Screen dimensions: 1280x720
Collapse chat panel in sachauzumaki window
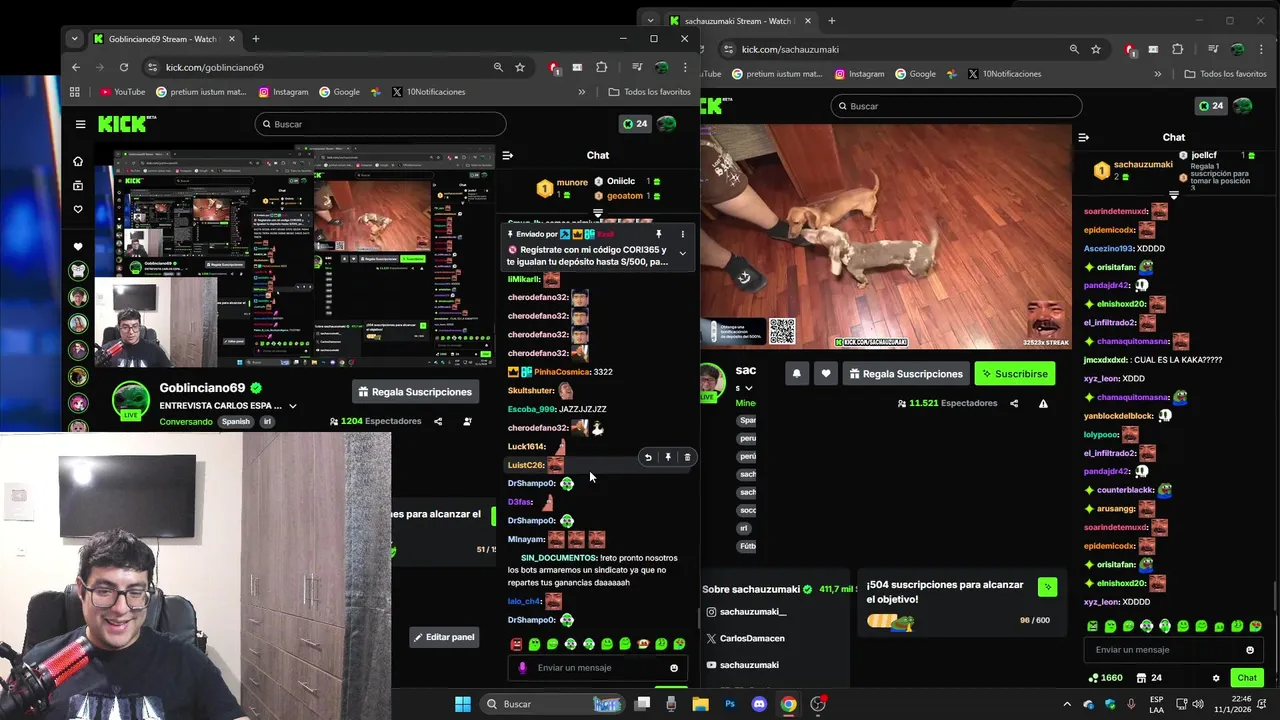(x=1083, y=137)
